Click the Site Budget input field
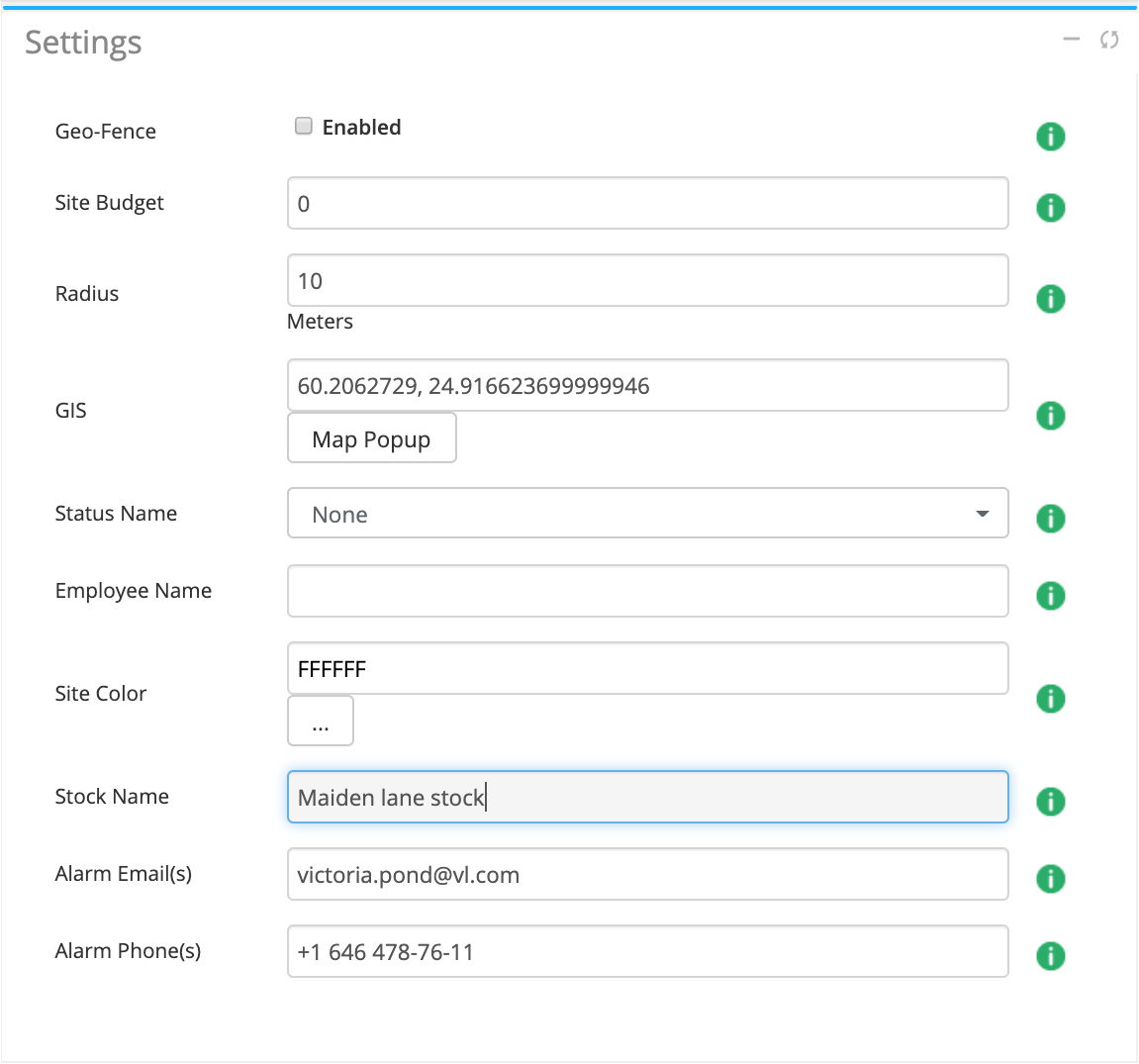Screen dimensions: 1139x1064 tap(647, 204)
